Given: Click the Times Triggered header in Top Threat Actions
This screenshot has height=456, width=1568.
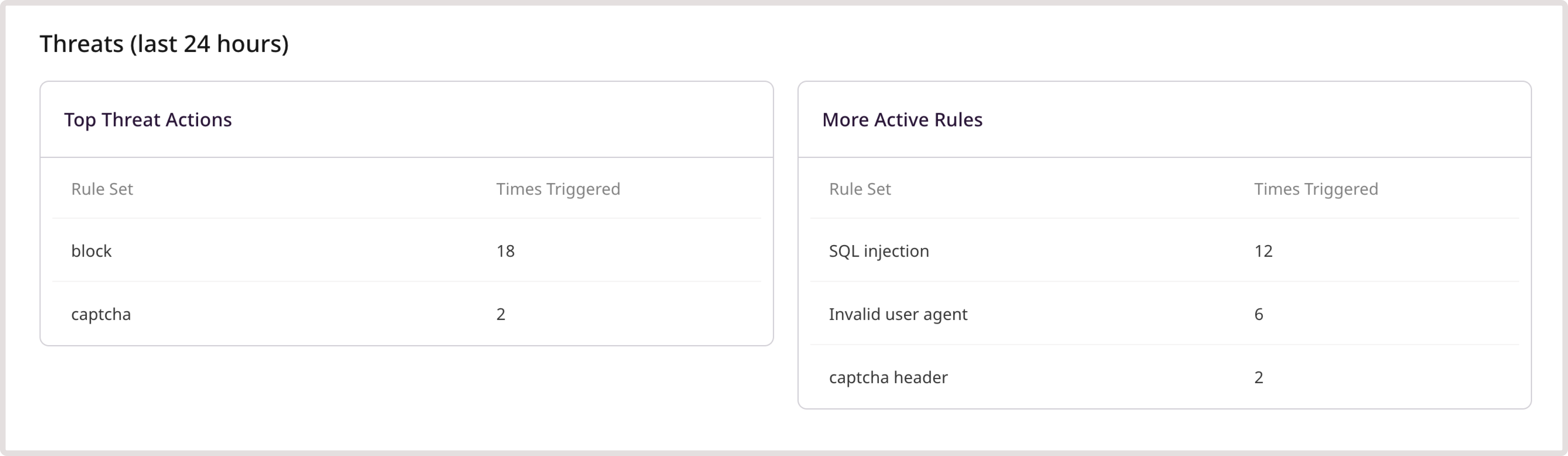Looking at the screenshot, I should tap(558, 189).
